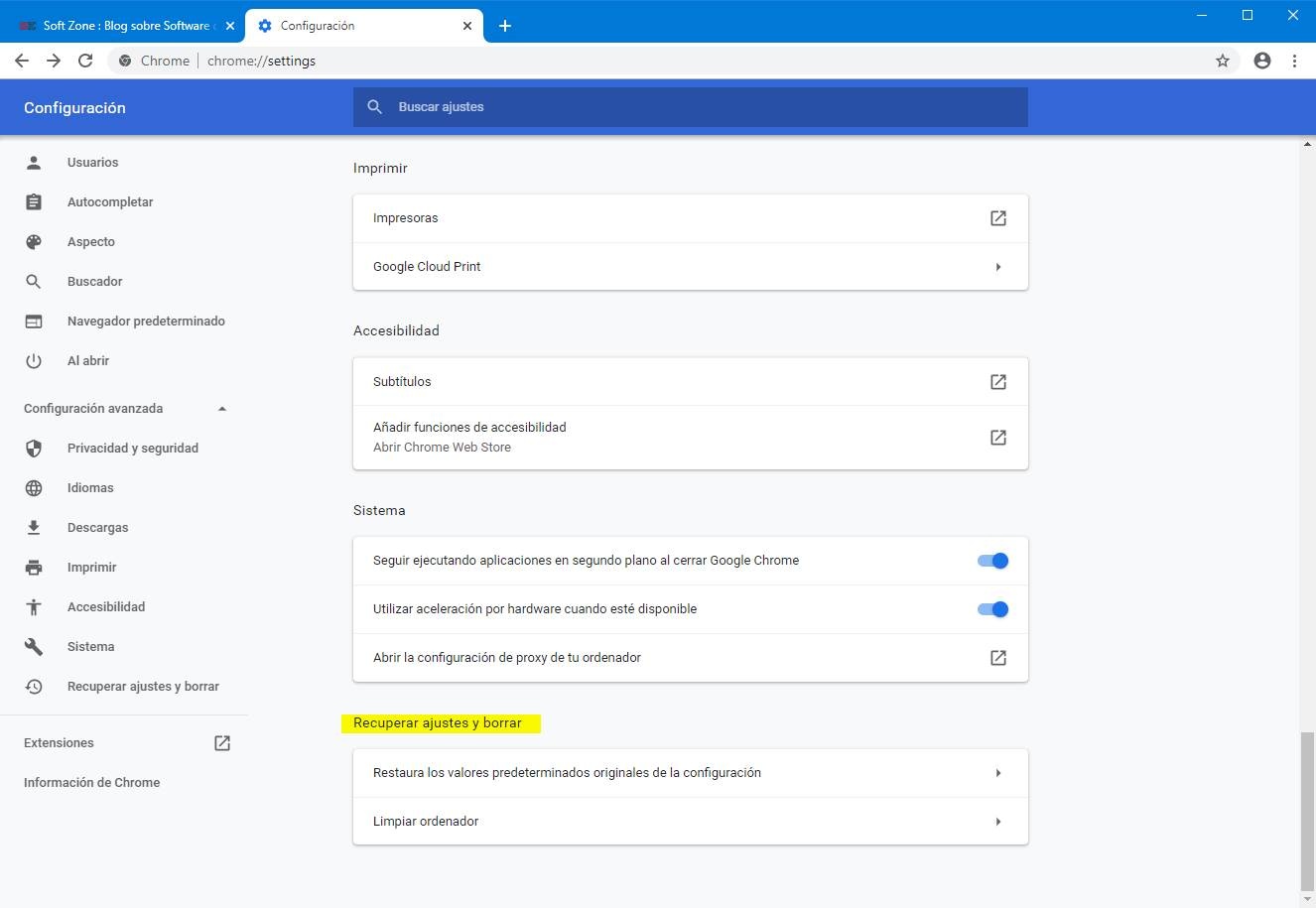1316x908 pixels.
Task: Click external link icon for Añadir funciones de accesibilidad
Action: 998,438
